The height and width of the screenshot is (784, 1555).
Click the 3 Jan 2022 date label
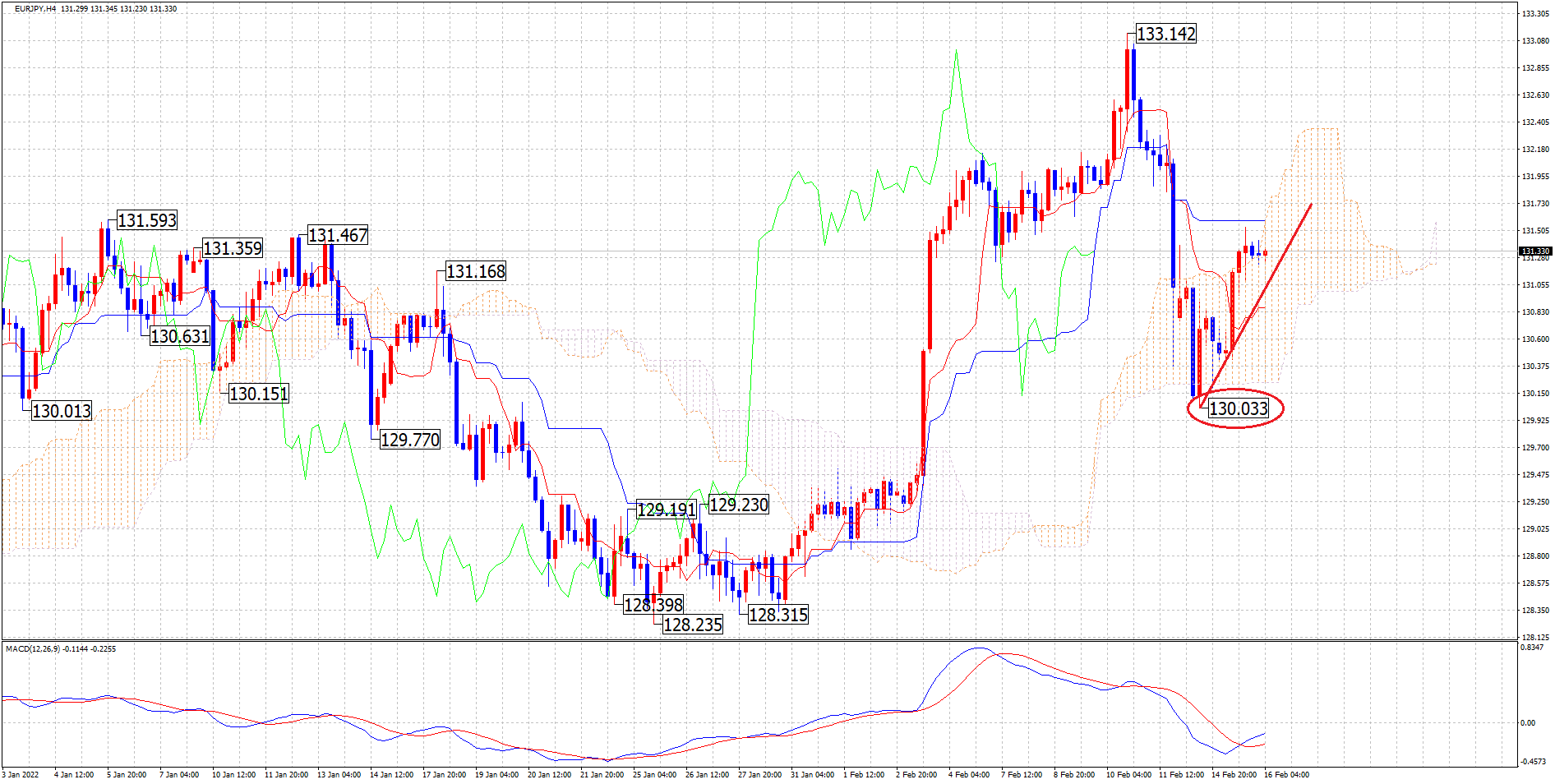pyautogui.click(x=21, y=774)
